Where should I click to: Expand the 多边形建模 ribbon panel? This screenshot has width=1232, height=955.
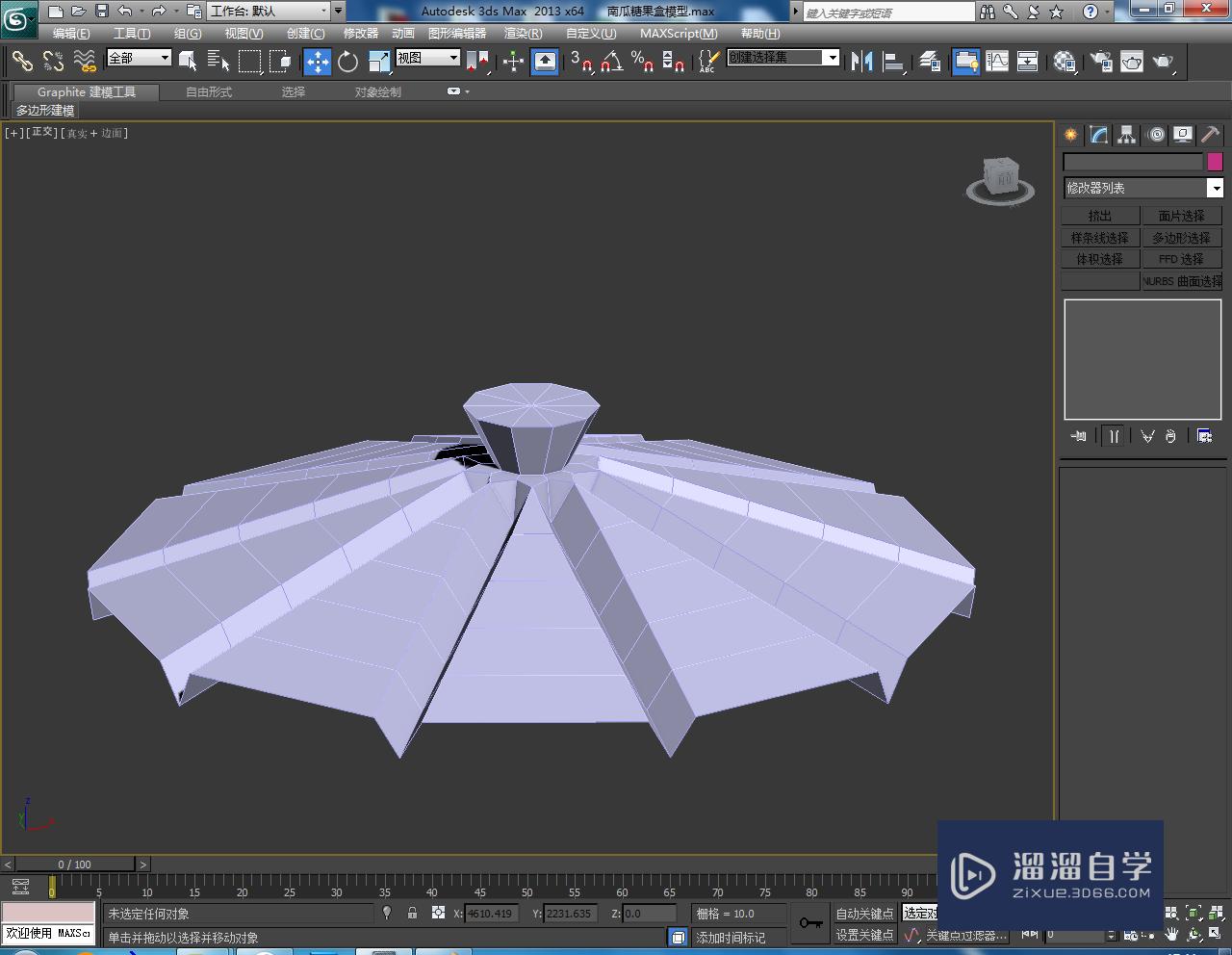tap(45, 111)
